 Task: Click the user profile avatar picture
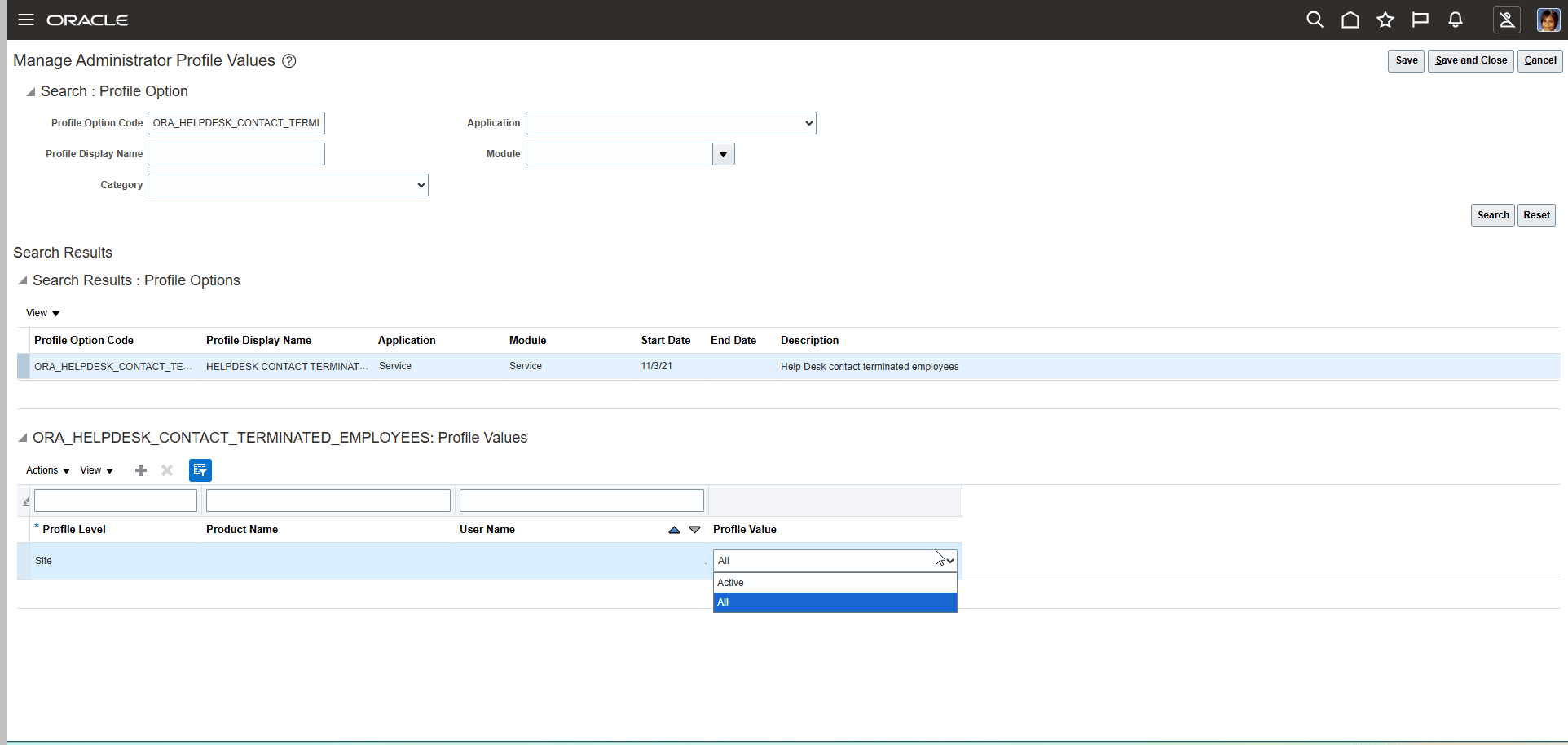(1547, 20)
